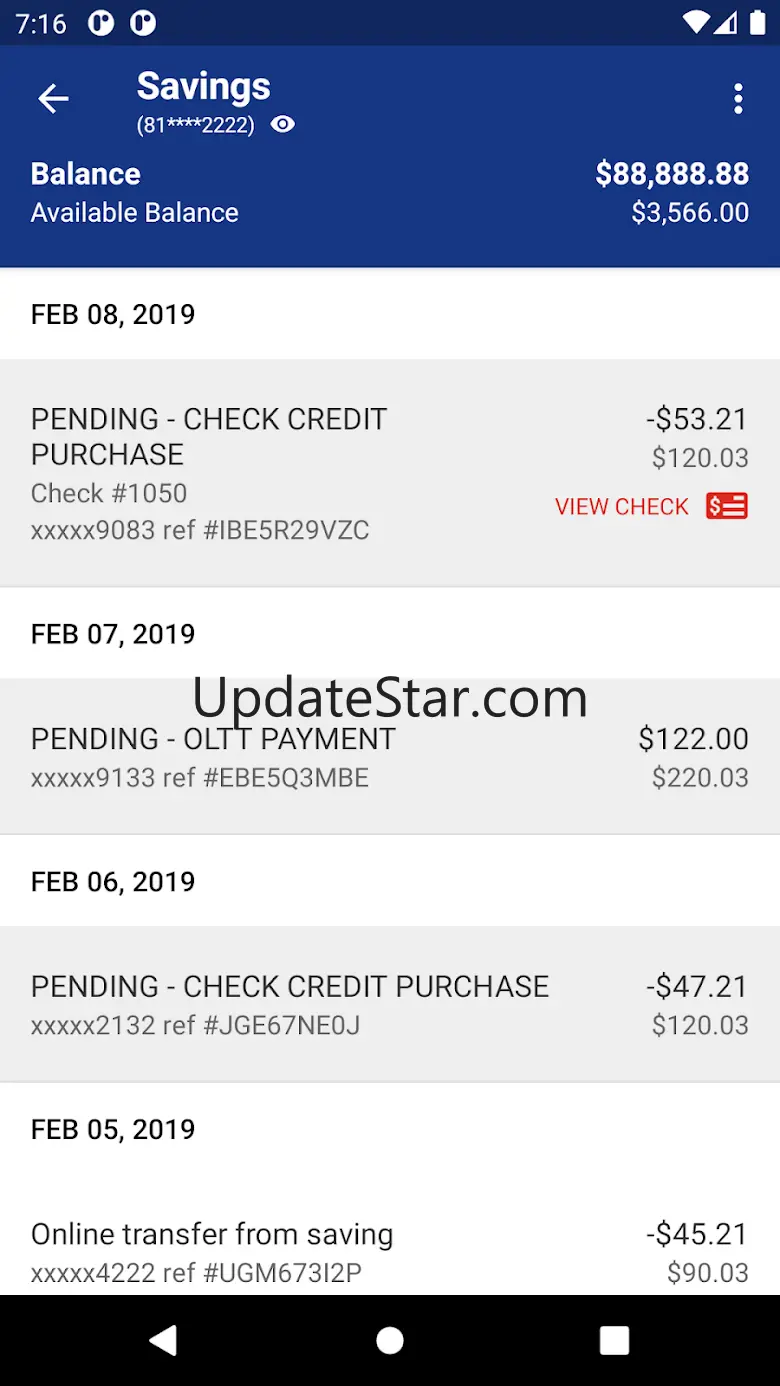
Task: Tap the back arrow icon
Action: [53, 98]
